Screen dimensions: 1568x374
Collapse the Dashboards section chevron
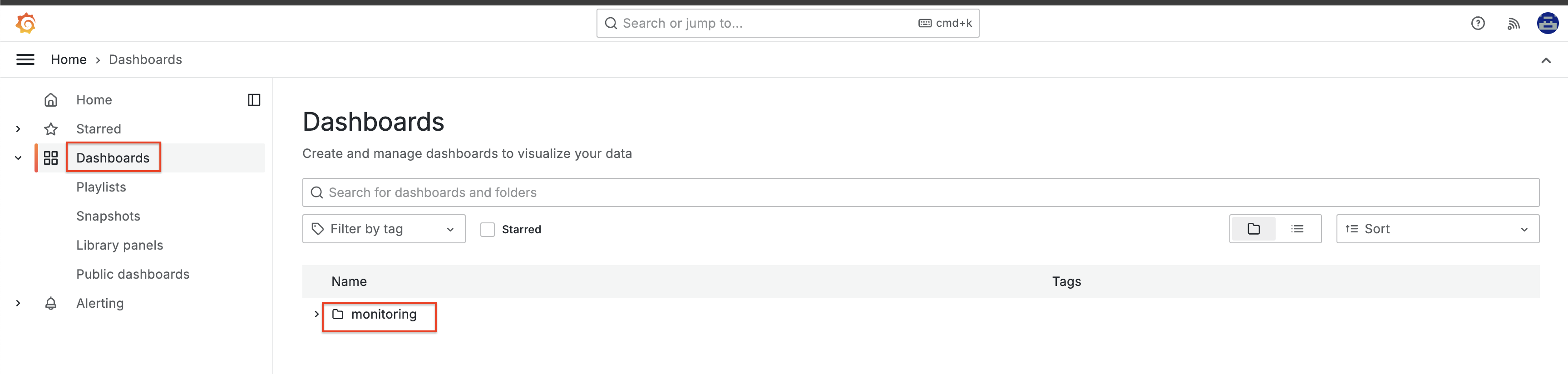(x=18, y=158)
